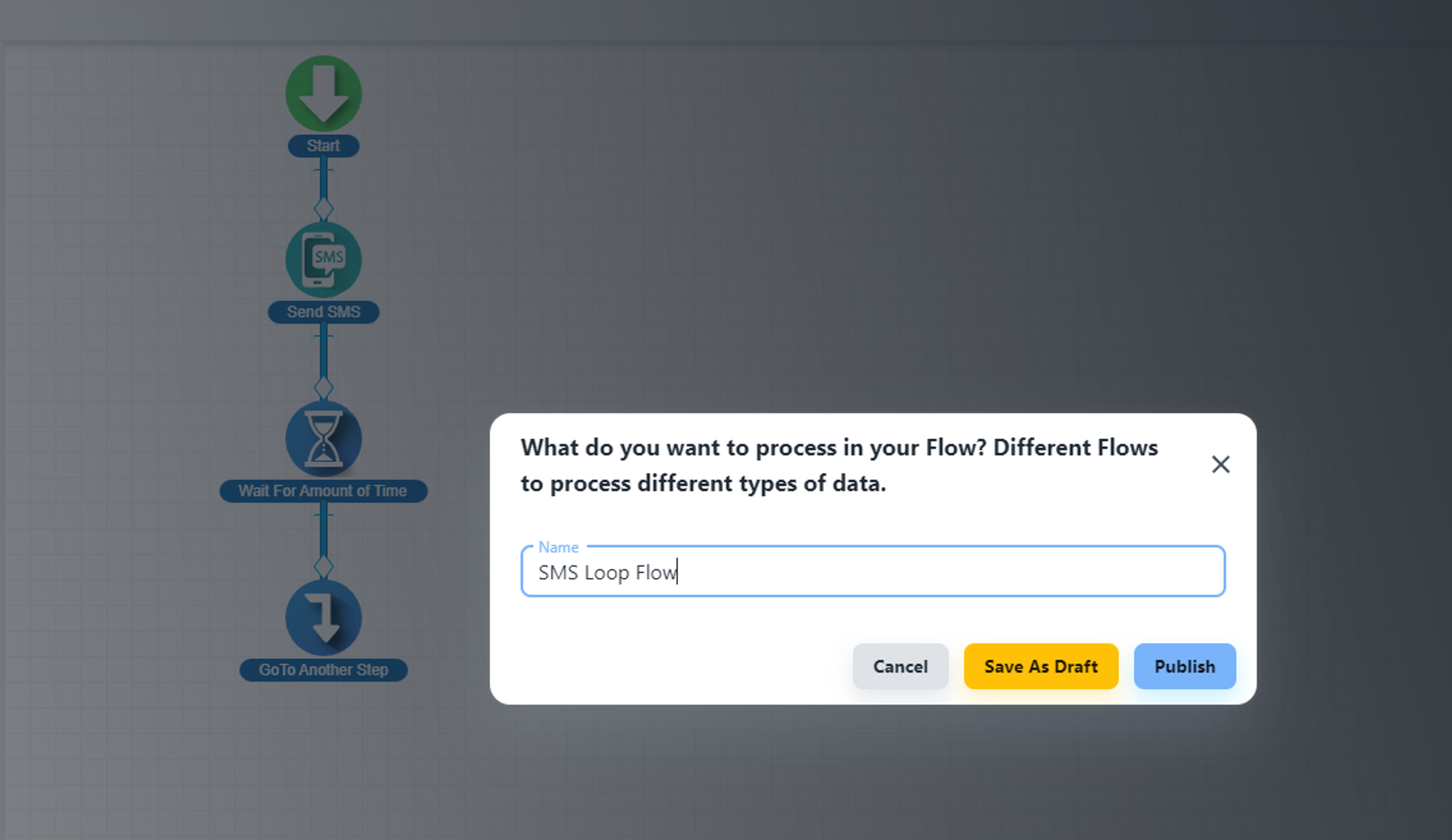This screenshot has width=1452, height=840.
Task: Select the GoTo Another Step label
Action: tap(323, 670)
